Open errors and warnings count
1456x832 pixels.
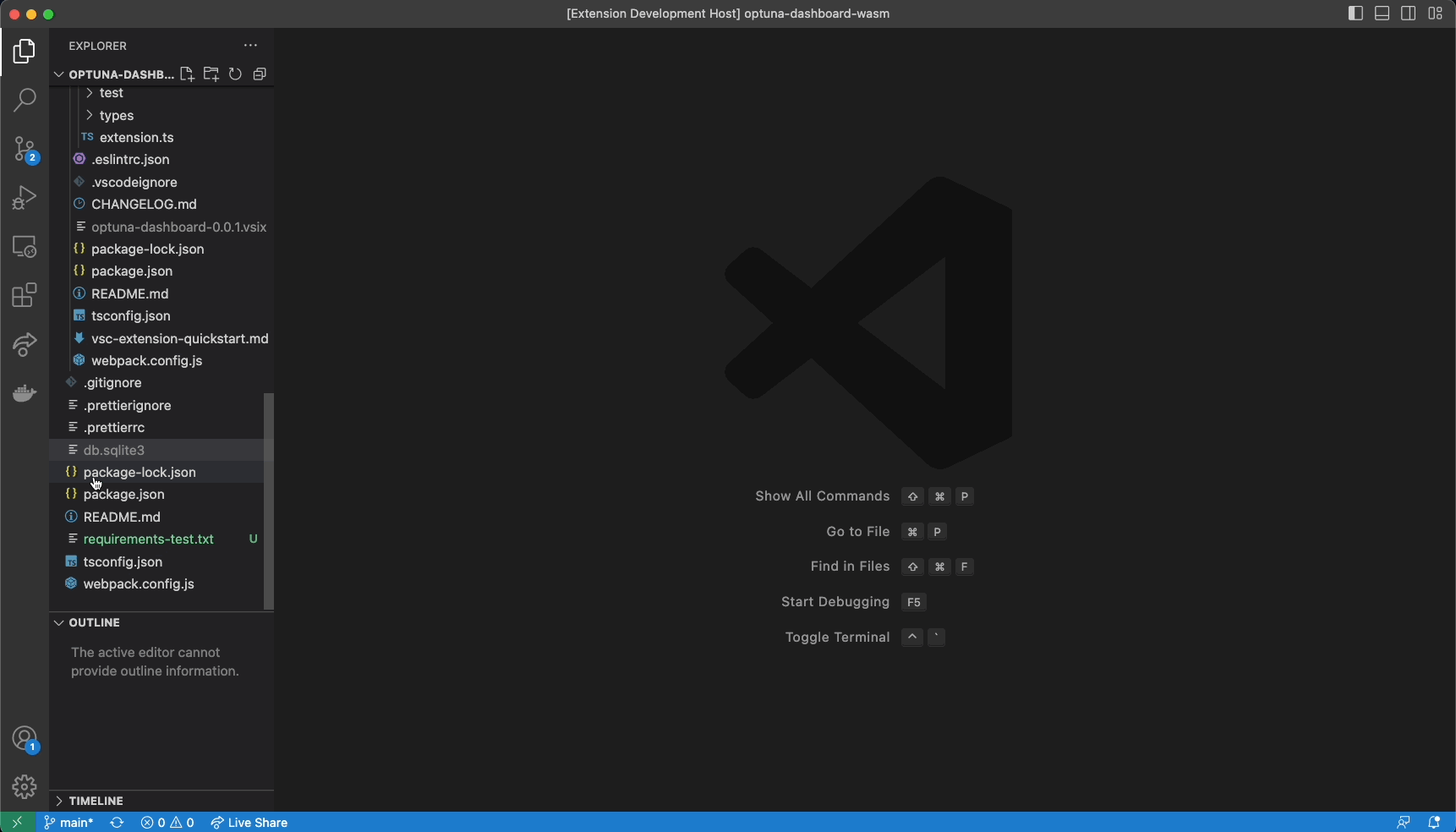click(x=167, y=823)
